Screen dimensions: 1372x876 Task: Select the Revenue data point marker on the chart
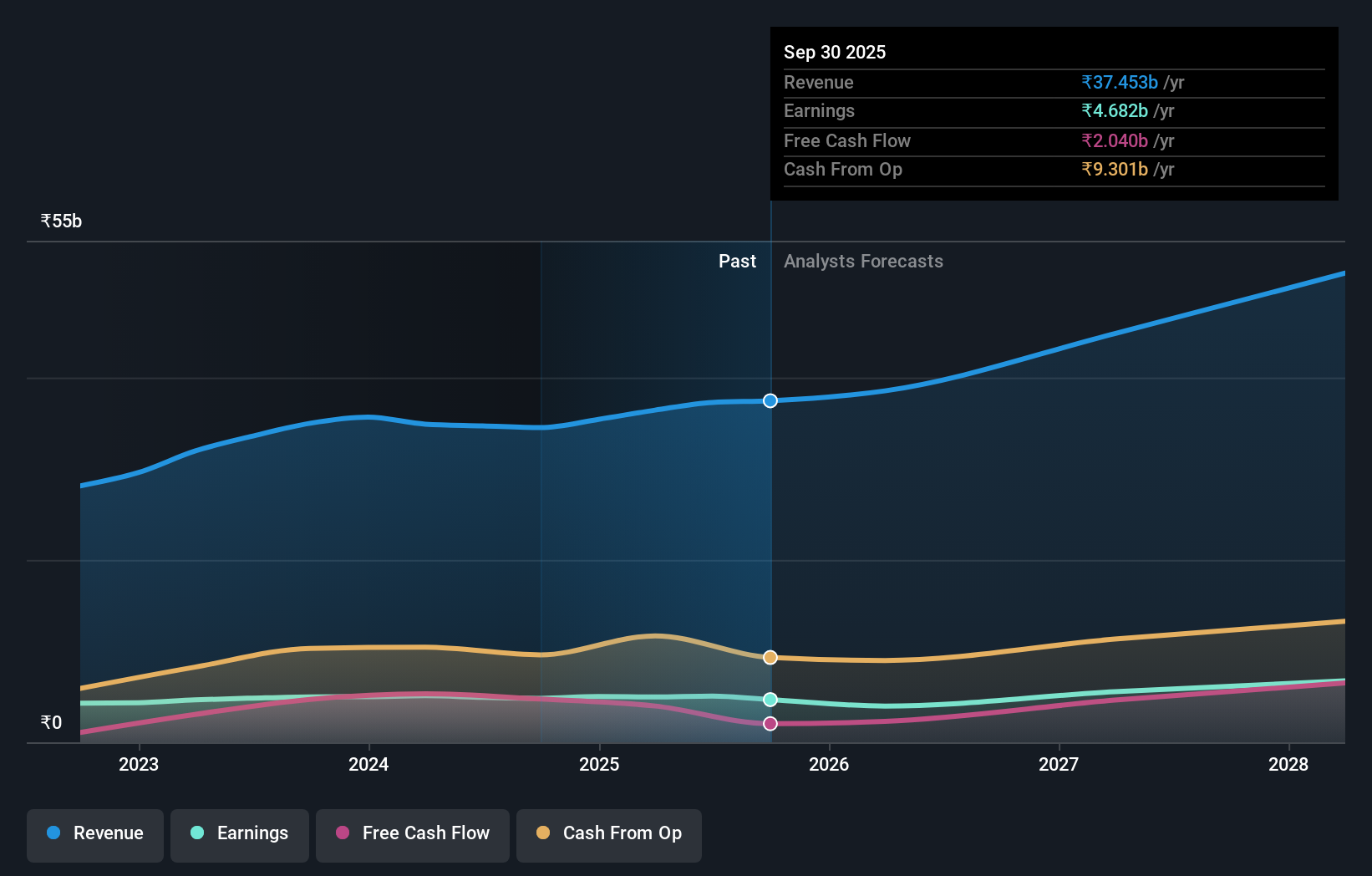coord(770,400)
